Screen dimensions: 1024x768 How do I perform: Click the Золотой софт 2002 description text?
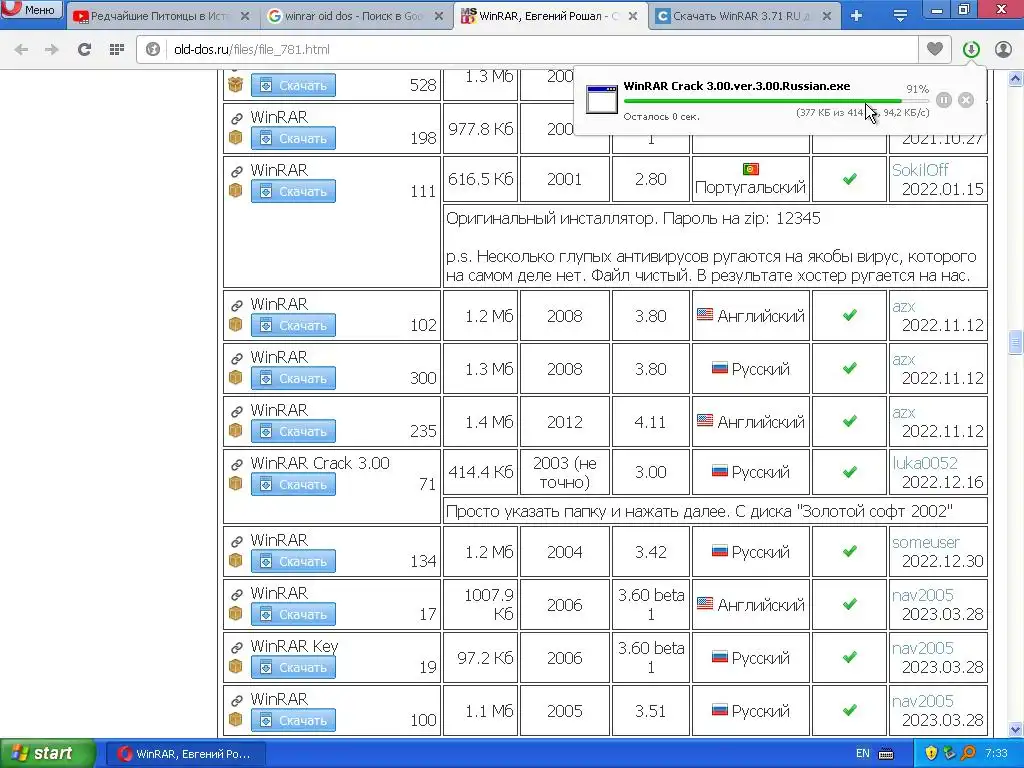(699, 511)
